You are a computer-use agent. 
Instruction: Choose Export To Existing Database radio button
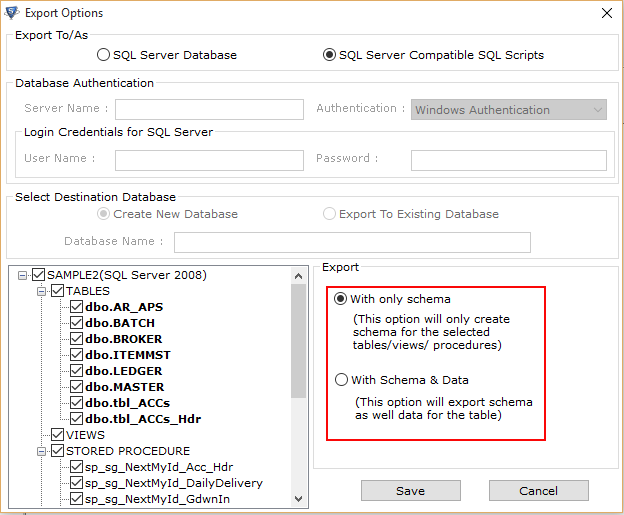(x=329, y=214)
